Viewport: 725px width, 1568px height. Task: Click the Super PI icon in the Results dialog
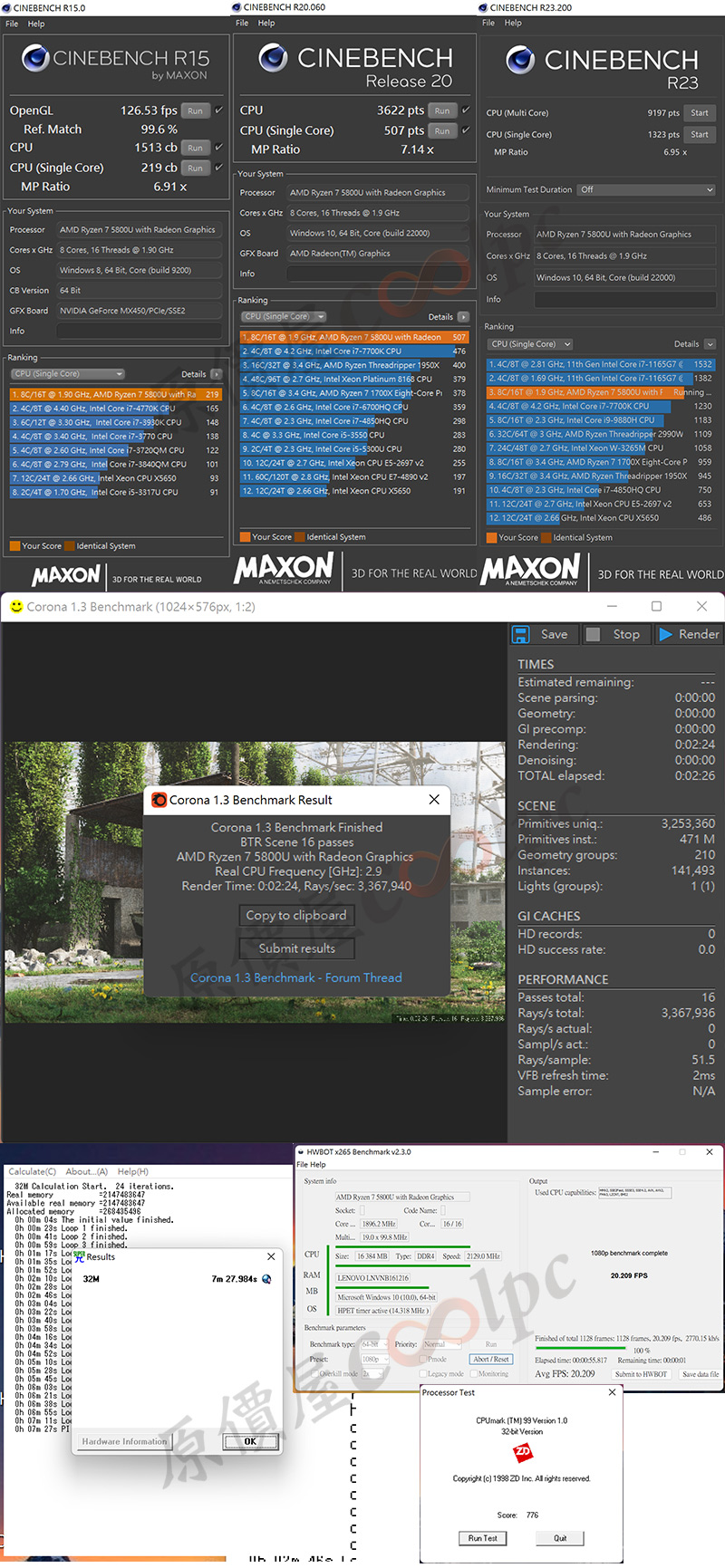point(79,1256)
